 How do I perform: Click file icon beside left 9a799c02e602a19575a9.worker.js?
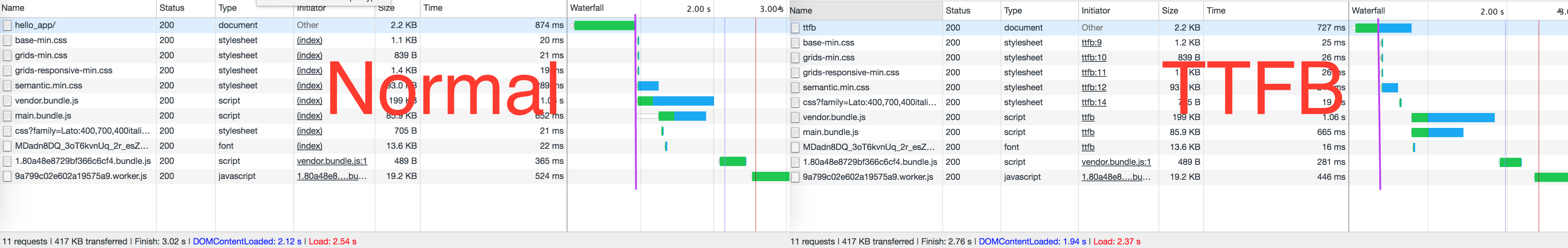[x=7, y=176]
